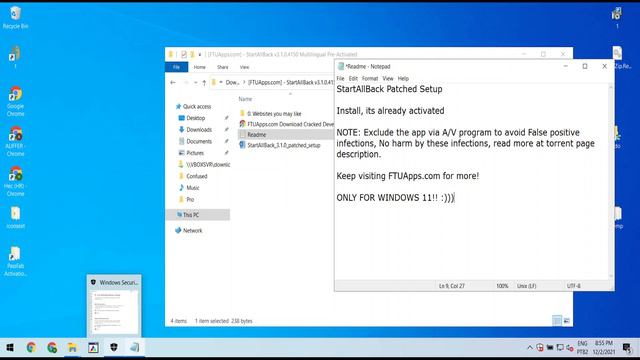Click the ENG language indicator
This screenshot has height=360, width=640.
click(x=582, y=343)
